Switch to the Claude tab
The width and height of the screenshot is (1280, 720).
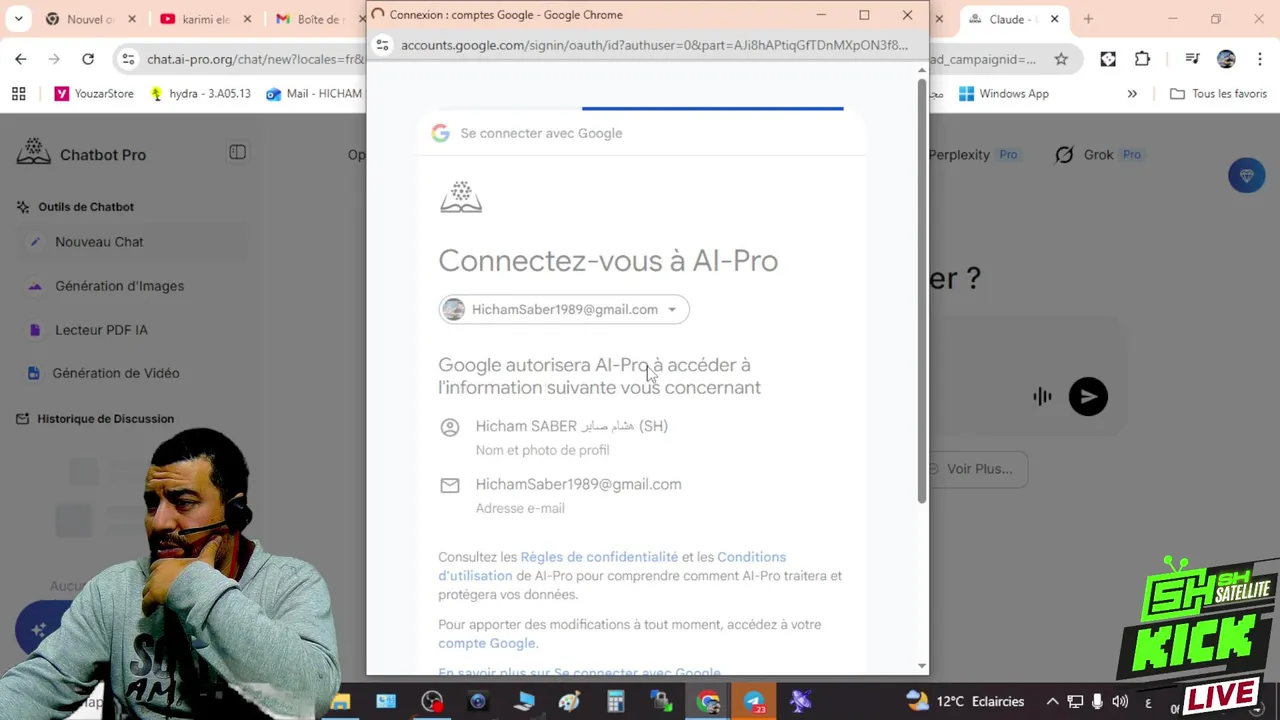[x=1010, y=19]
